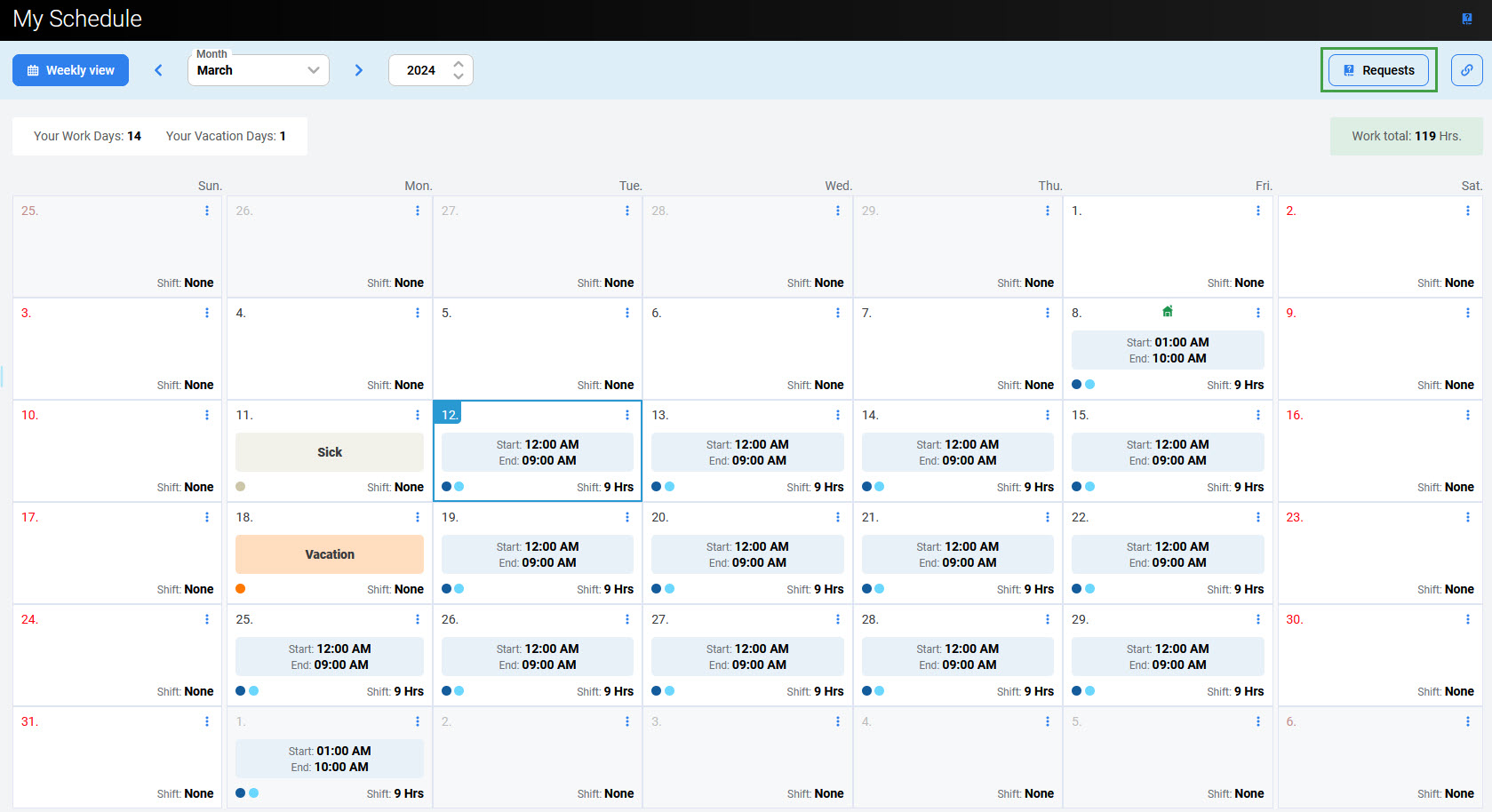The width and height of the screenshot is (1492, 812).
Task: Open three-dot menu on March 29
Action: coord(1257,619)
